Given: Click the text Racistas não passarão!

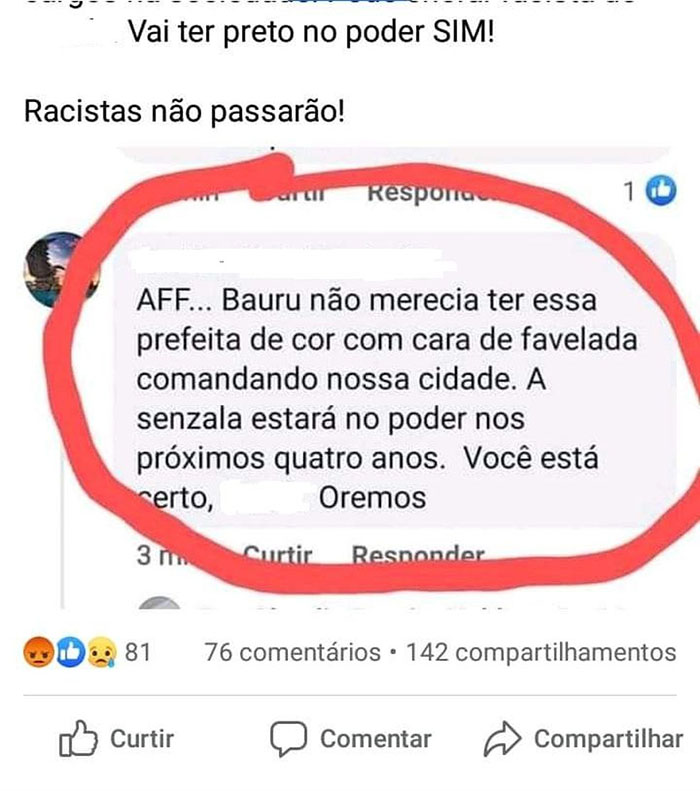Looking at the screenshot, I should tap(185, 111).
